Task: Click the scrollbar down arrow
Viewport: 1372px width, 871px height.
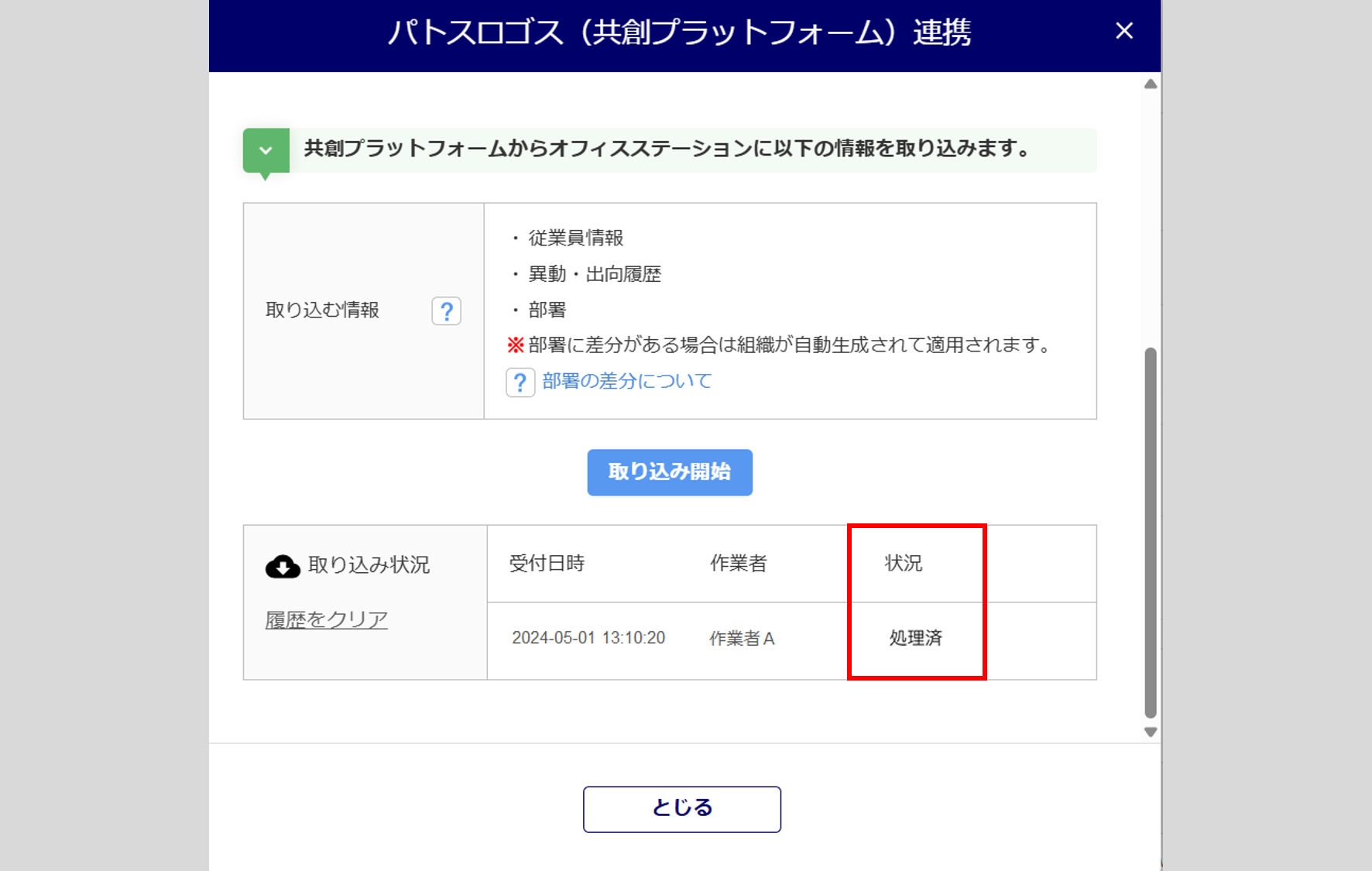Action: [x=1151, y=732]
